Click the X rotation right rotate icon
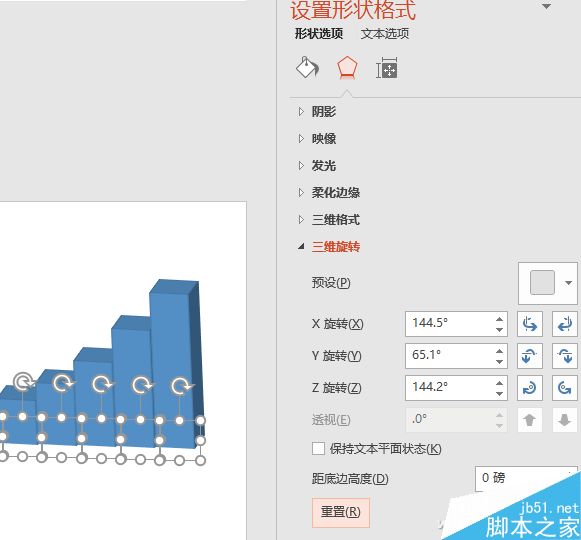This screenshot has height=540, width=581. coord(564,324)
